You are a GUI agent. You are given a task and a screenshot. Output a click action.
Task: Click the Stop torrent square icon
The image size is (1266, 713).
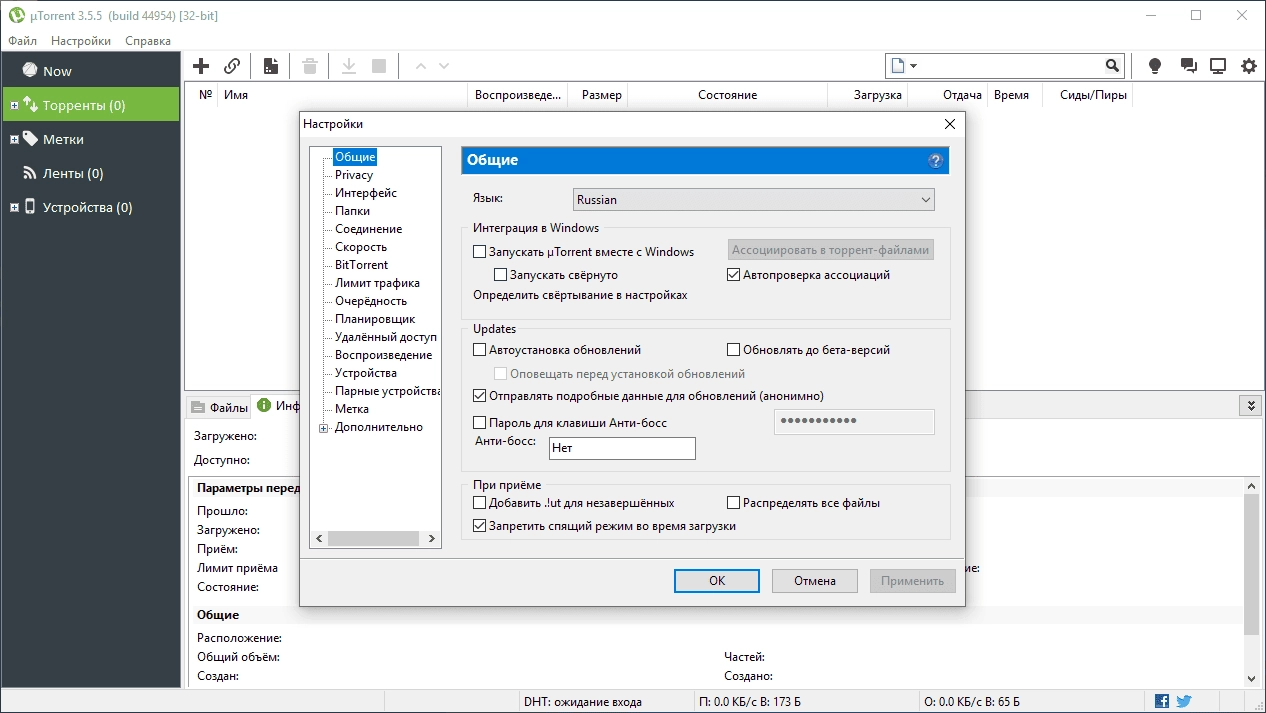click(379, 66)
